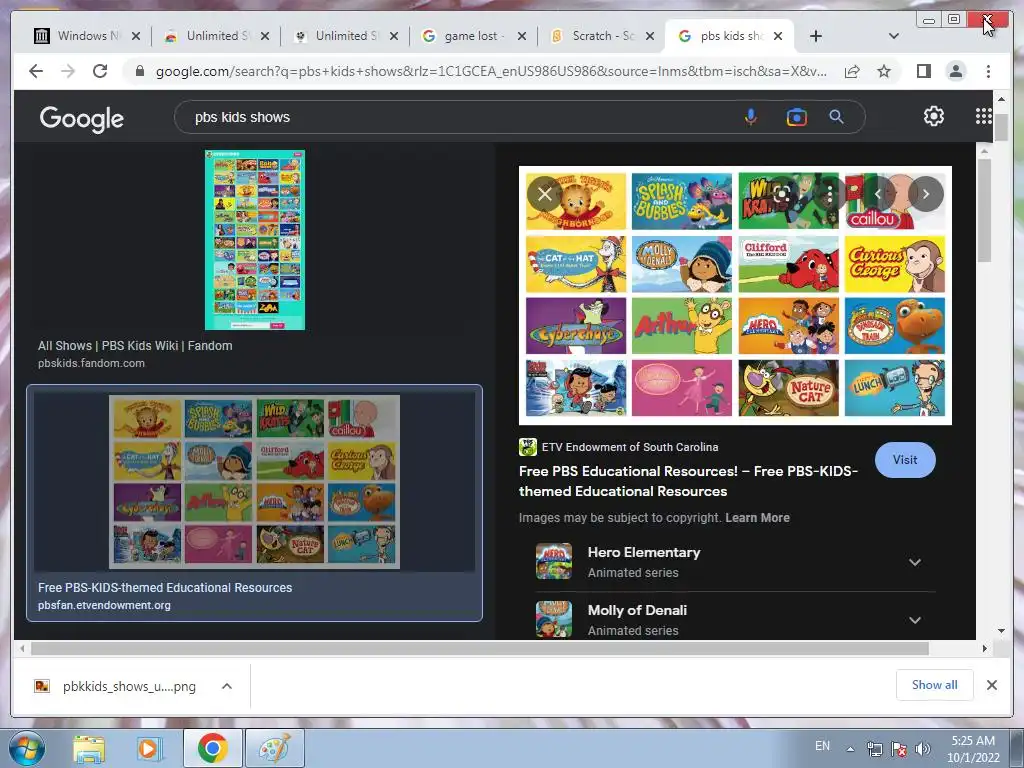Open the Learn More copyright link
This screenshot has height=768, width=1024.
758,518
